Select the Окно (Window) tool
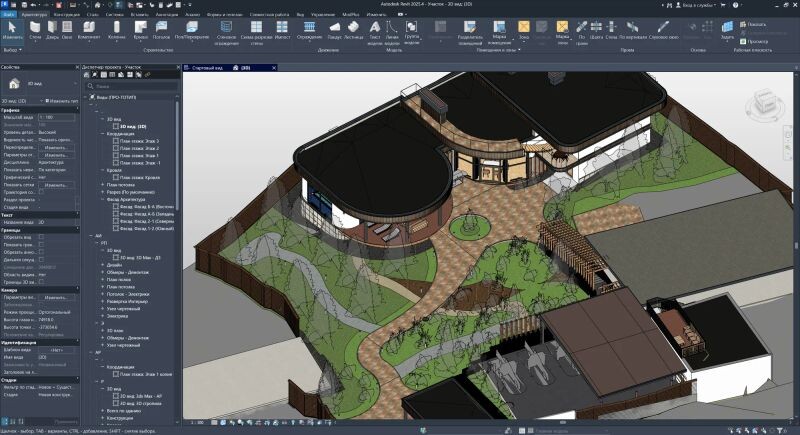 click(x=66, y=28)
